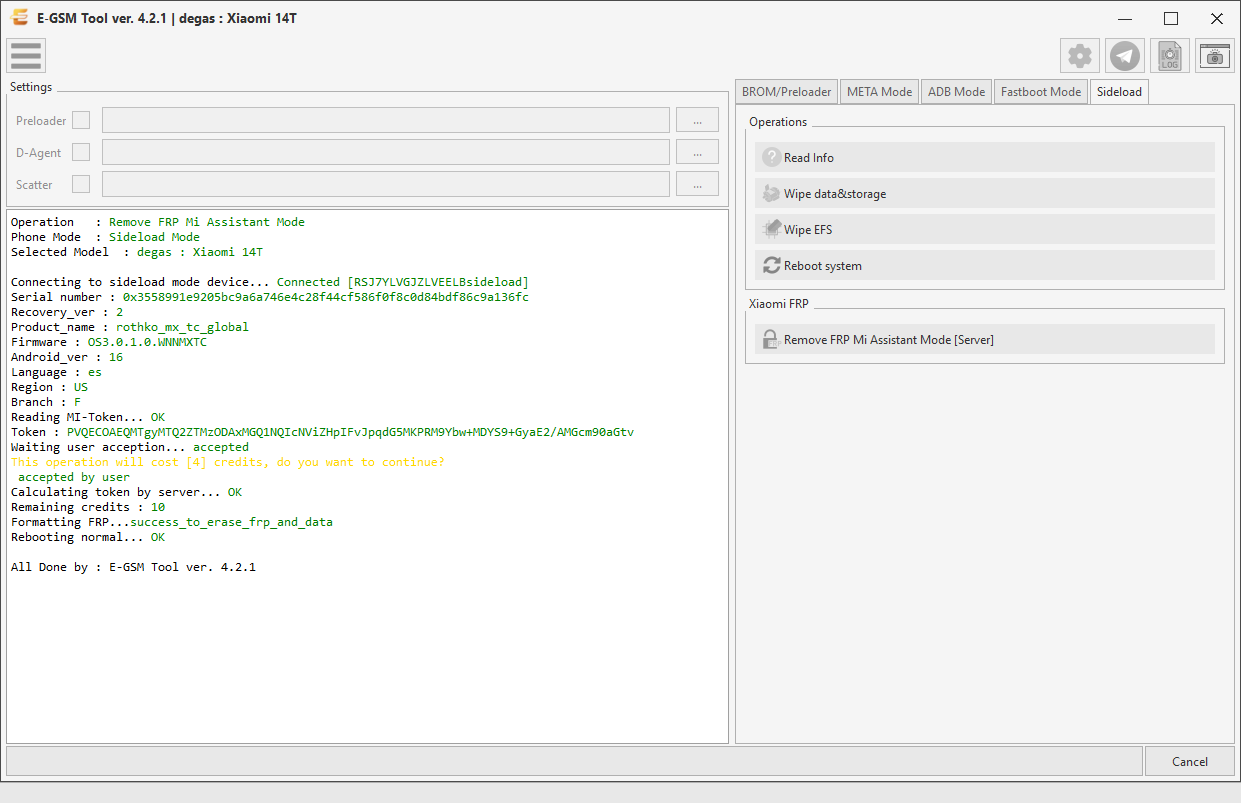Viewport: 1241px width, 803px height.
Task: Minimize the E-GSM Tool window
Action: [x=1126, y=18]
